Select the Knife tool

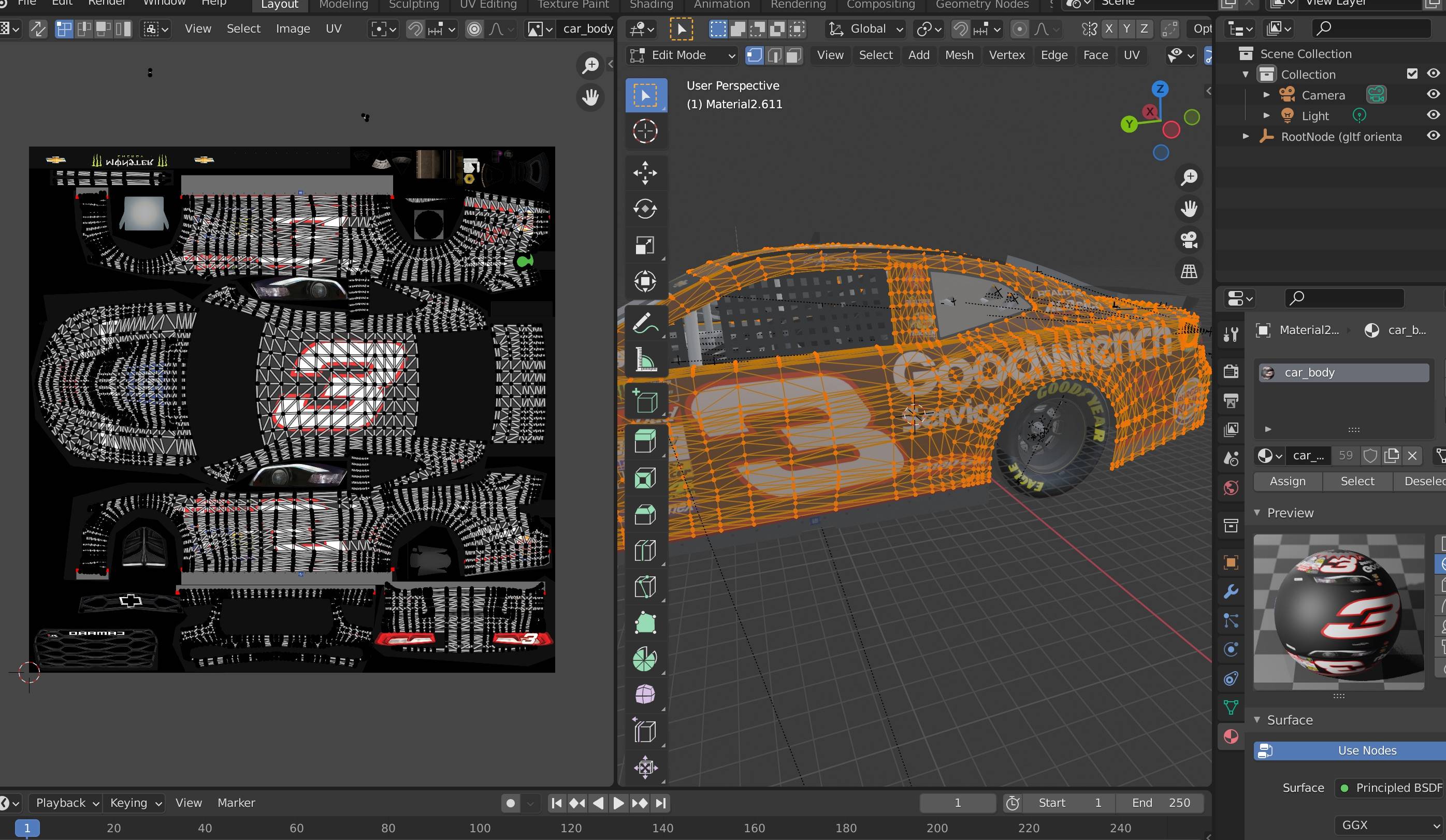pyautogui.click(x=645, y=586)
